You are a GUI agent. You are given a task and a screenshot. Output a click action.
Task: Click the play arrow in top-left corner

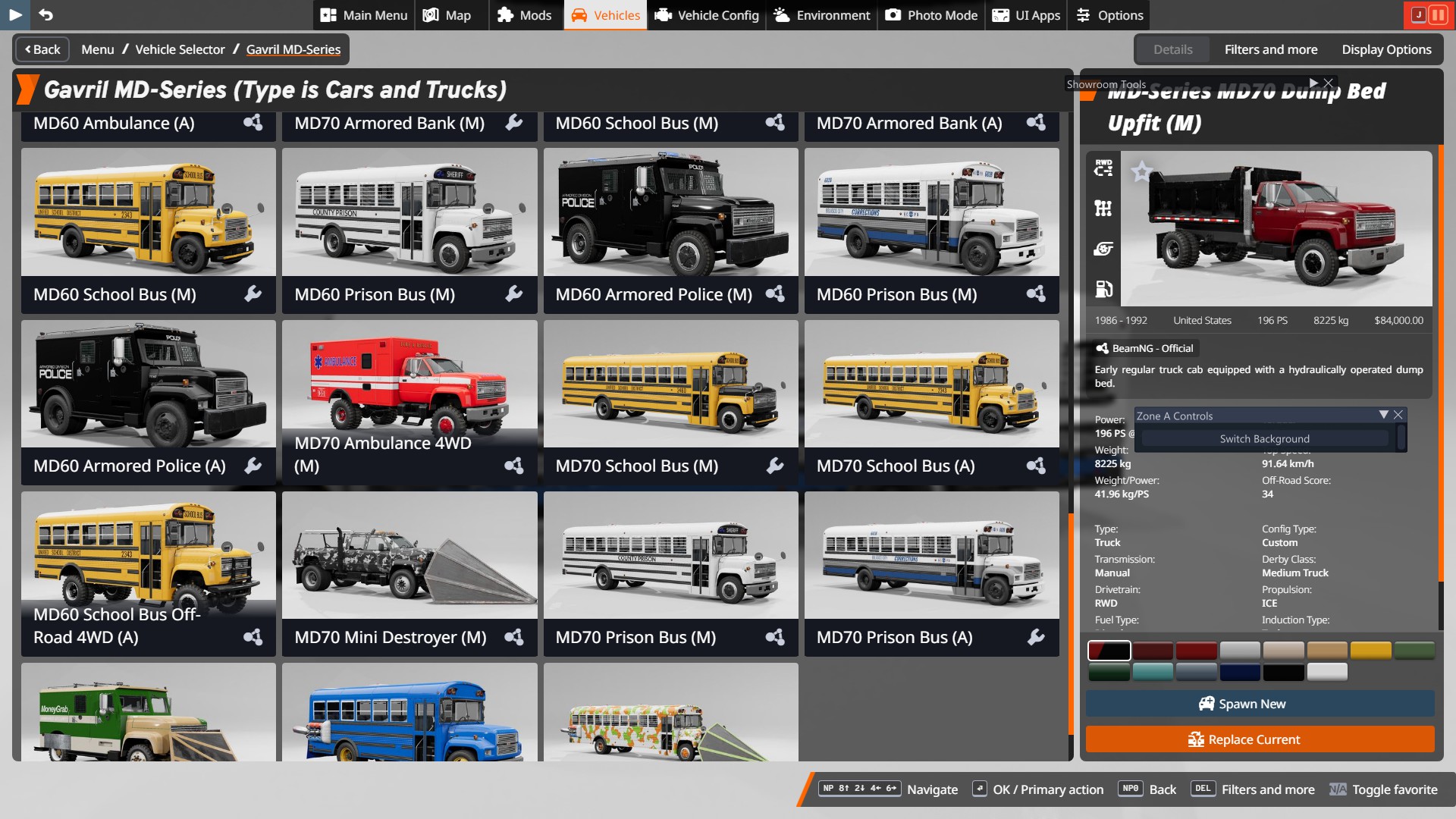tap(15, 14)
